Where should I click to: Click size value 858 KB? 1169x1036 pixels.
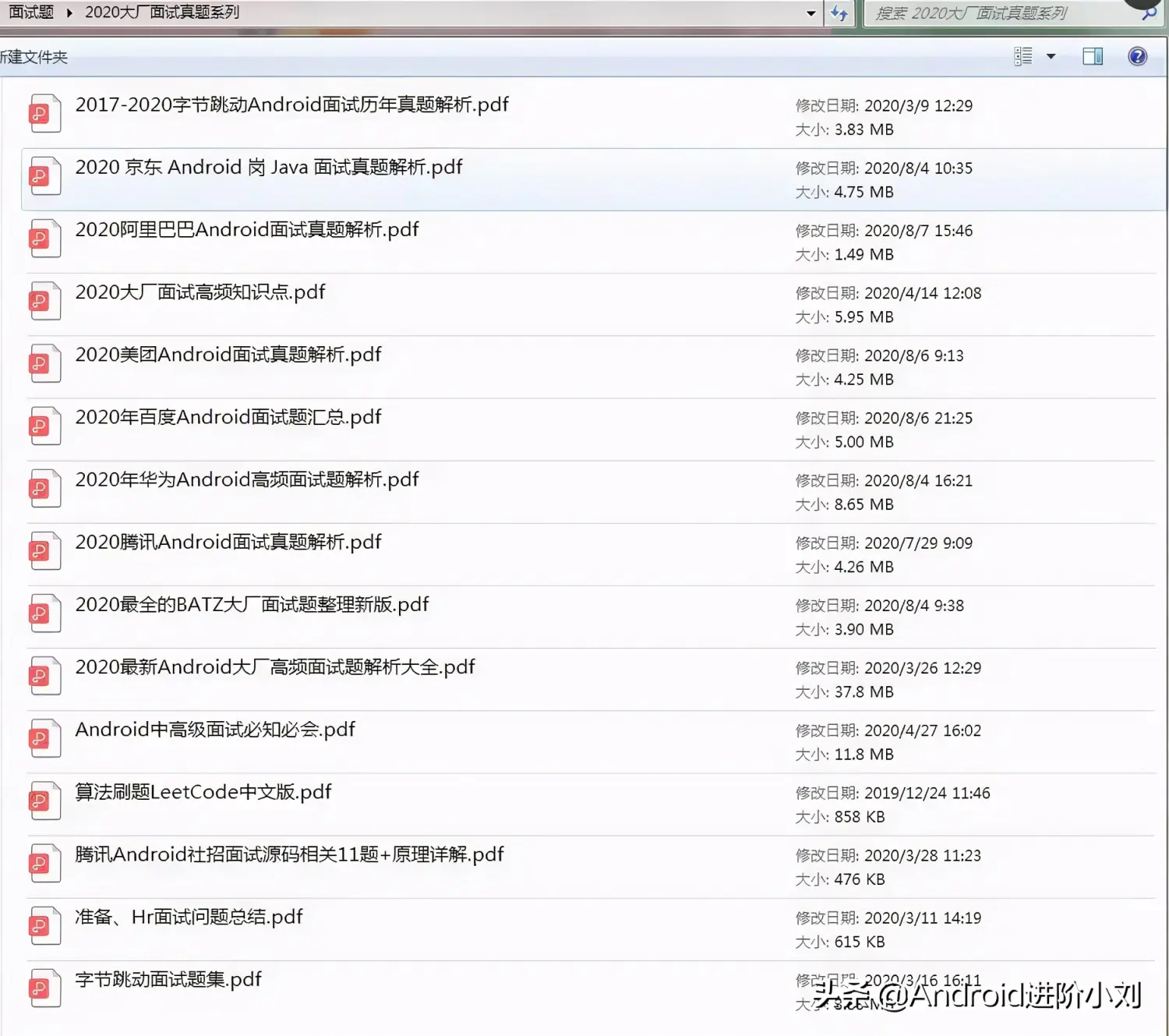860,816
